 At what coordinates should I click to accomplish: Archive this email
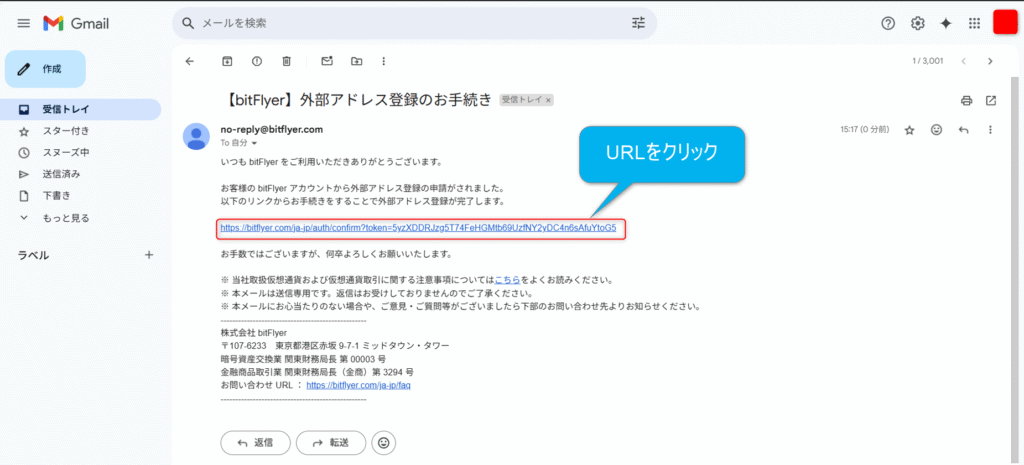227,61
